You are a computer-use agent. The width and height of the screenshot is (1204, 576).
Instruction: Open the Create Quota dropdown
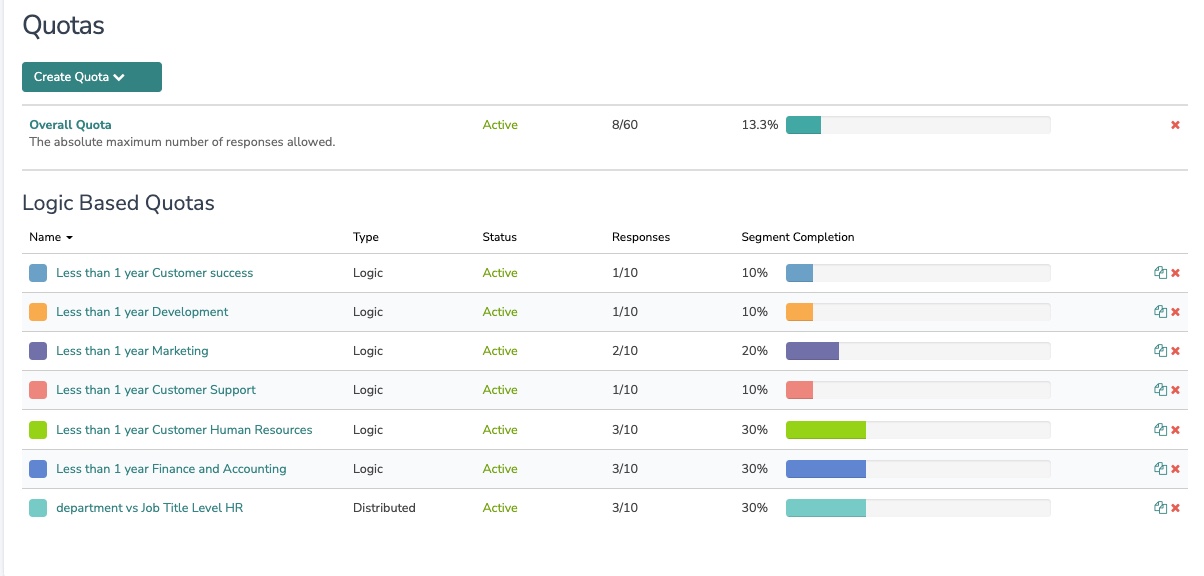coord(92,77)
